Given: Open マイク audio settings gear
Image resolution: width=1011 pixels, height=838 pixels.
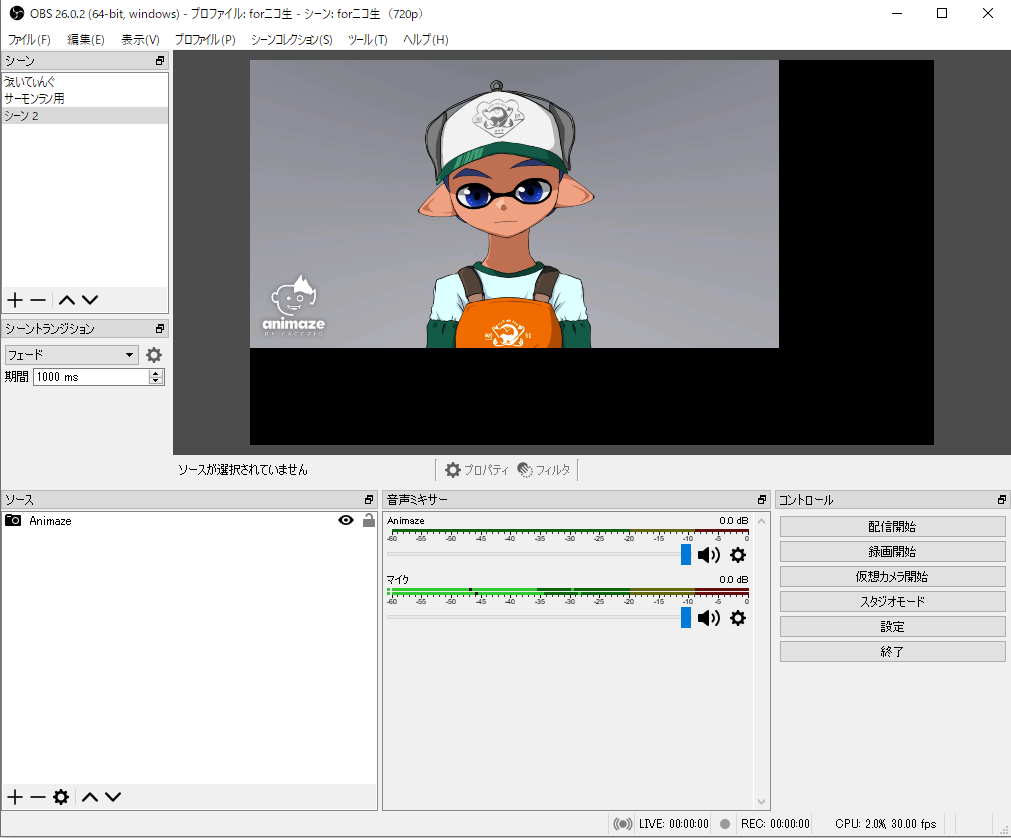Looking at the screenshot, I should point(738,618).
